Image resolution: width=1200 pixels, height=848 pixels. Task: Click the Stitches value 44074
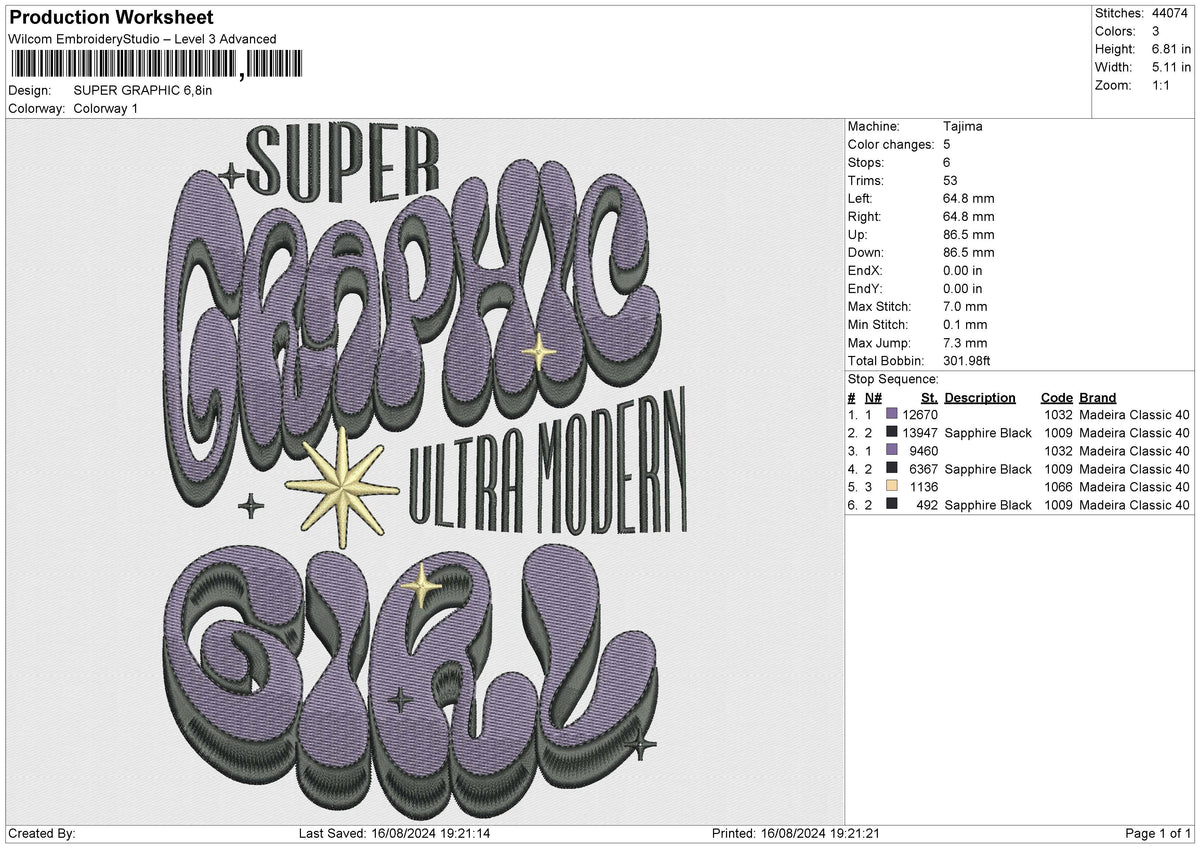pyautogui.click(x=1170, y=13)
